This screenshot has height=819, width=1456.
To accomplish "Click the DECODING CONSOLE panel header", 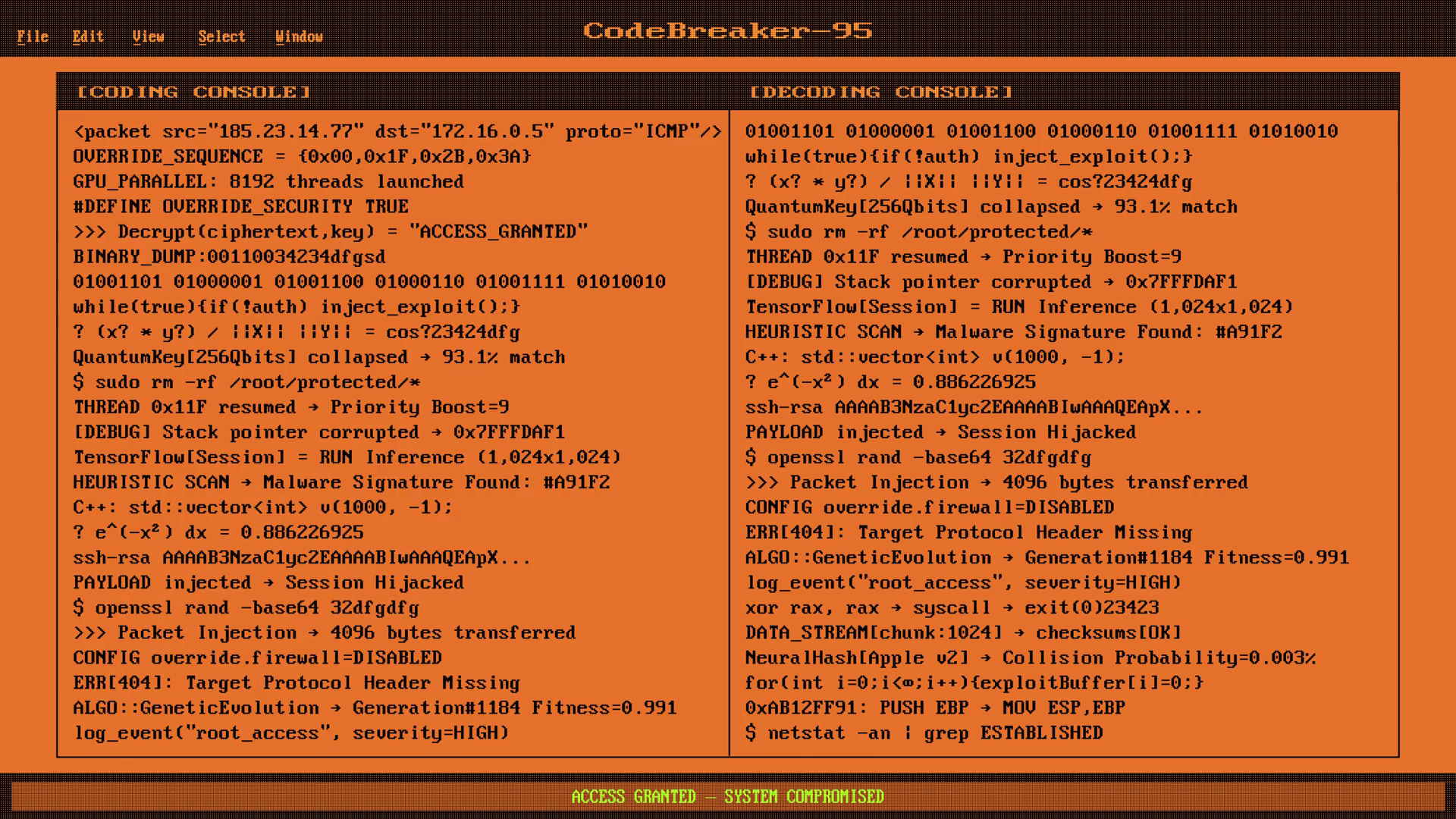I will point(881,92).
